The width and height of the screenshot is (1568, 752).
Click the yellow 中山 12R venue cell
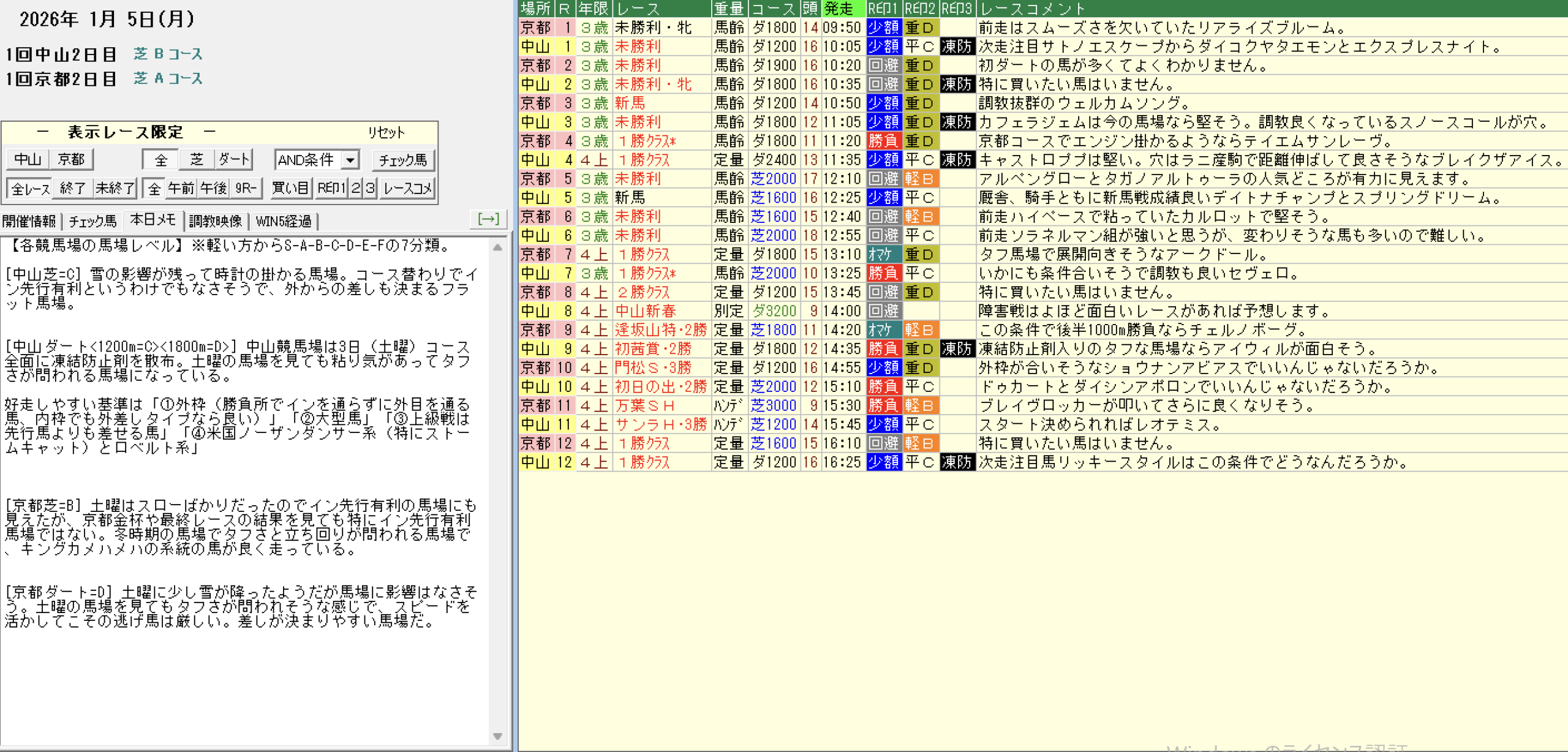(x=536, y=462)
